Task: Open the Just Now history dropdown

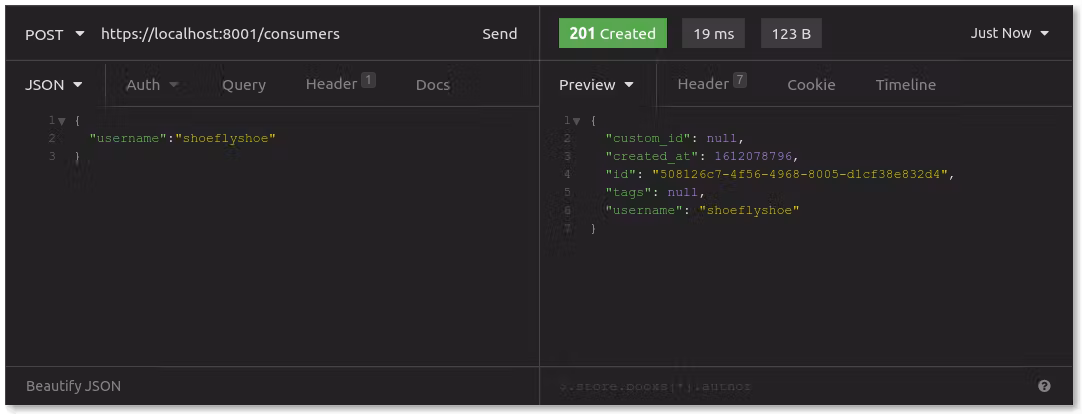Action: (1009, 34)
